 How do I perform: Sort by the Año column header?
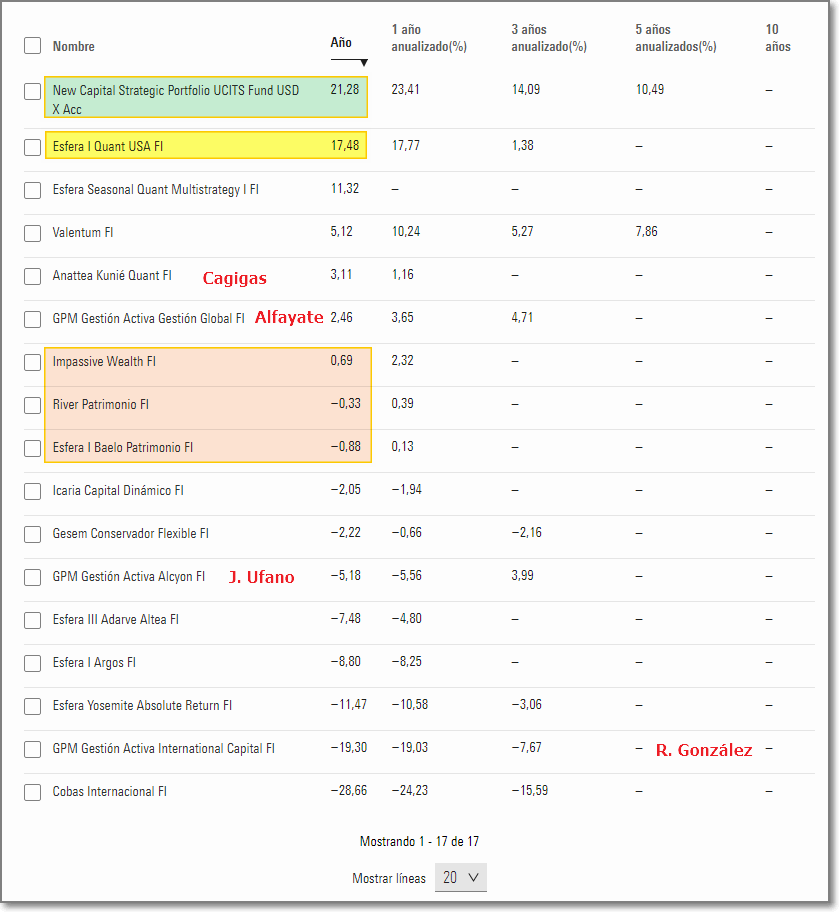click(341, 42)
